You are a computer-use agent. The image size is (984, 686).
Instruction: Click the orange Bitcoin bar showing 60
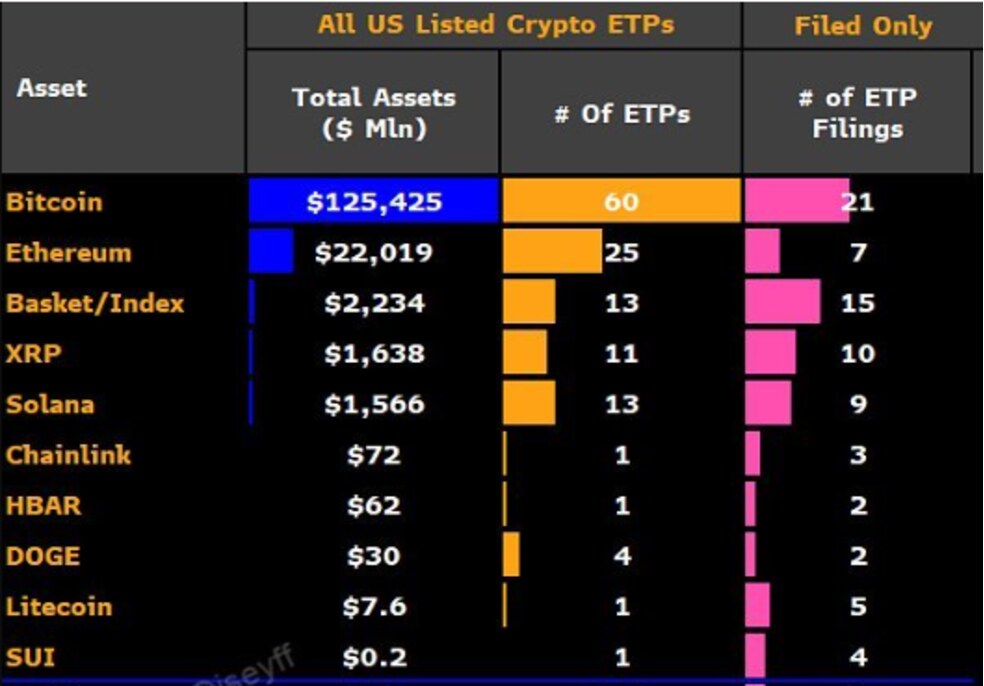pyautogui.click(x=621, y=202)
